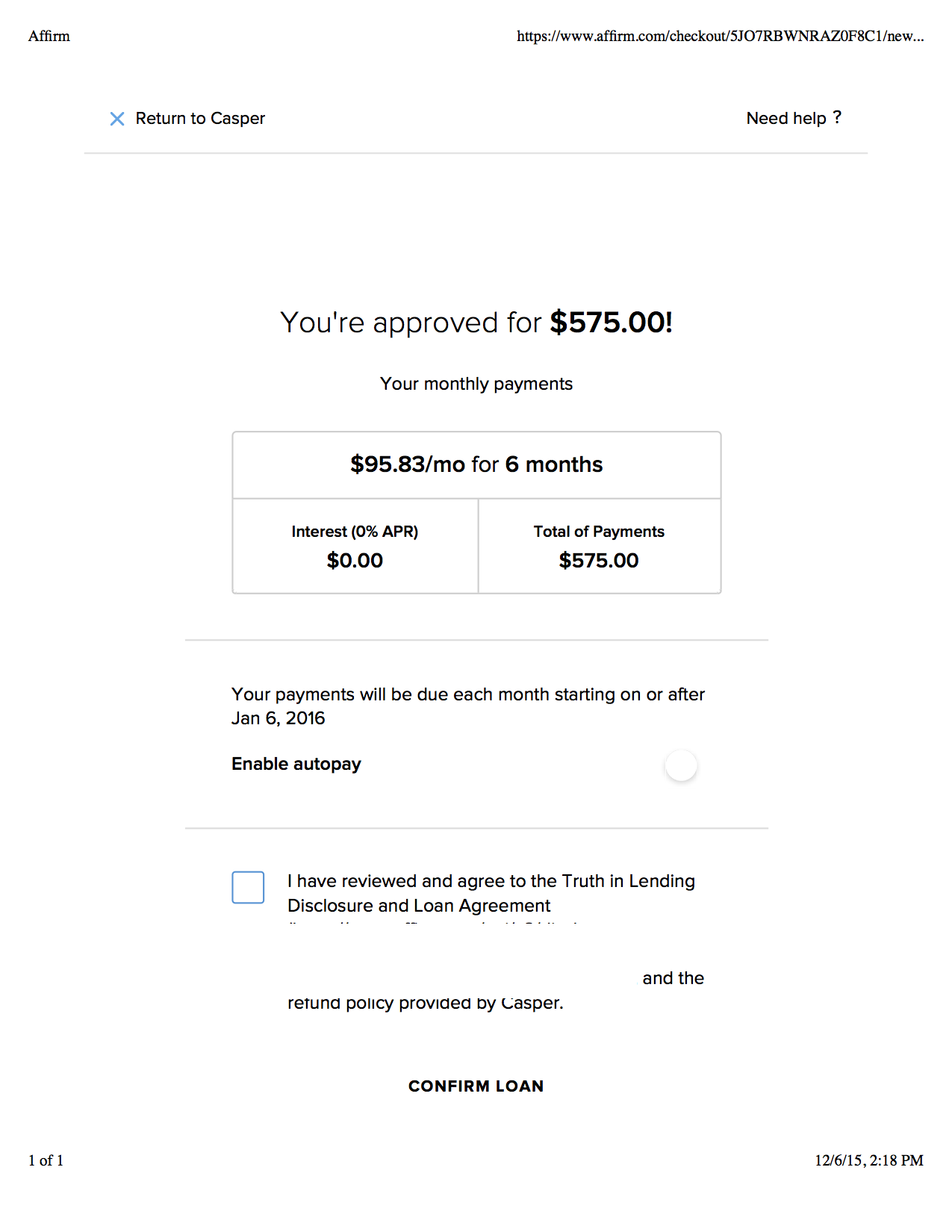Click the affirm.com checkout URL
This screenshot has width=952, height=1232.
coord(720,36)
